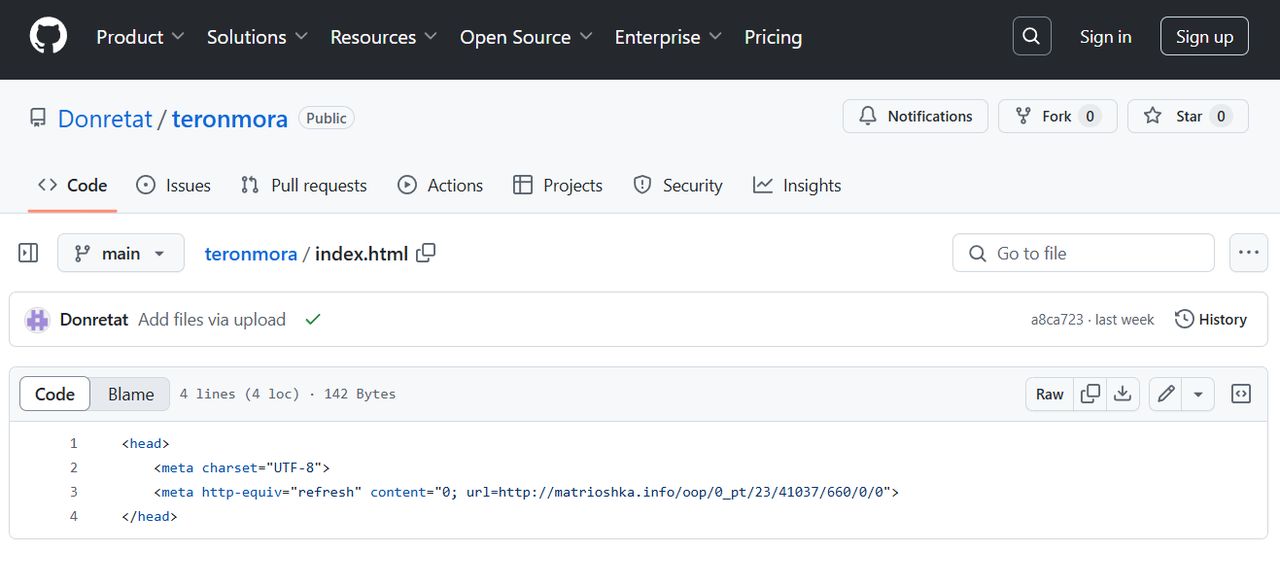Viewport: 1280px width, 586px height.
Task: Expand the main branch dropdown
Action: (x=121, y=253)
